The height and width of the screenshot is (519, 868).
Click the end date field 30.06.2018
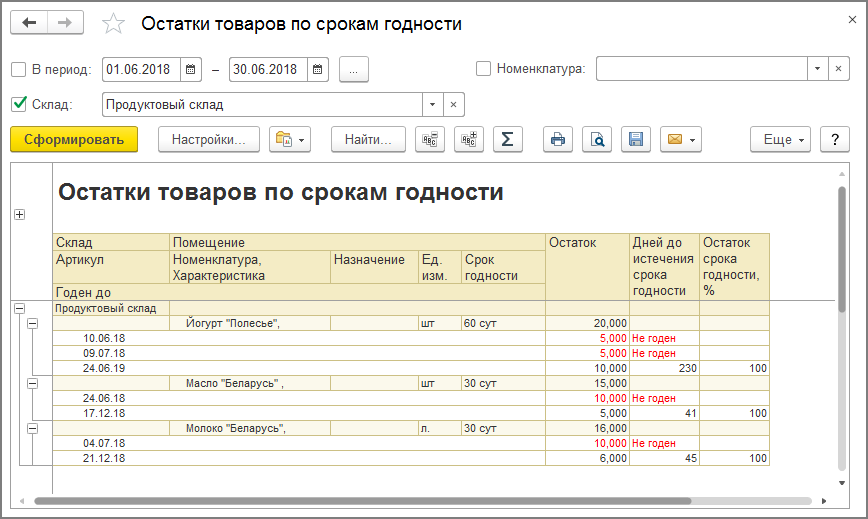pos(268,70)
